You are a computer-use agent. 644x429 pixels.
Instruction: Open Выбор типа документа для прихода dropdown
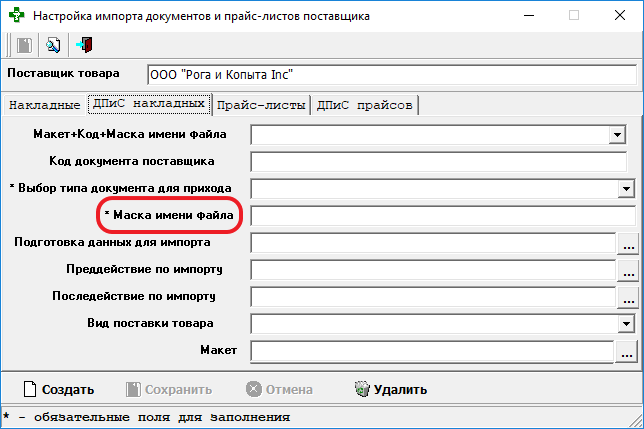pyautogui.click(x=627, y=189)
